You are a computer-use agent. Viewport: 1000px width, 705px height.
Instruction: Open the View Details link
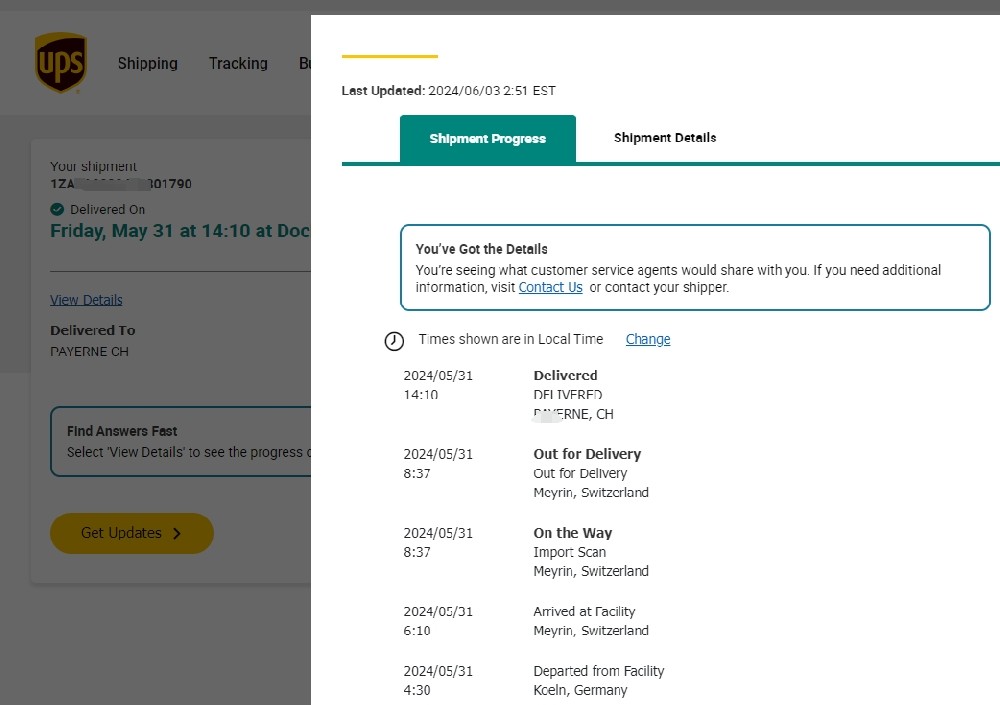click(x=86, y=300)
